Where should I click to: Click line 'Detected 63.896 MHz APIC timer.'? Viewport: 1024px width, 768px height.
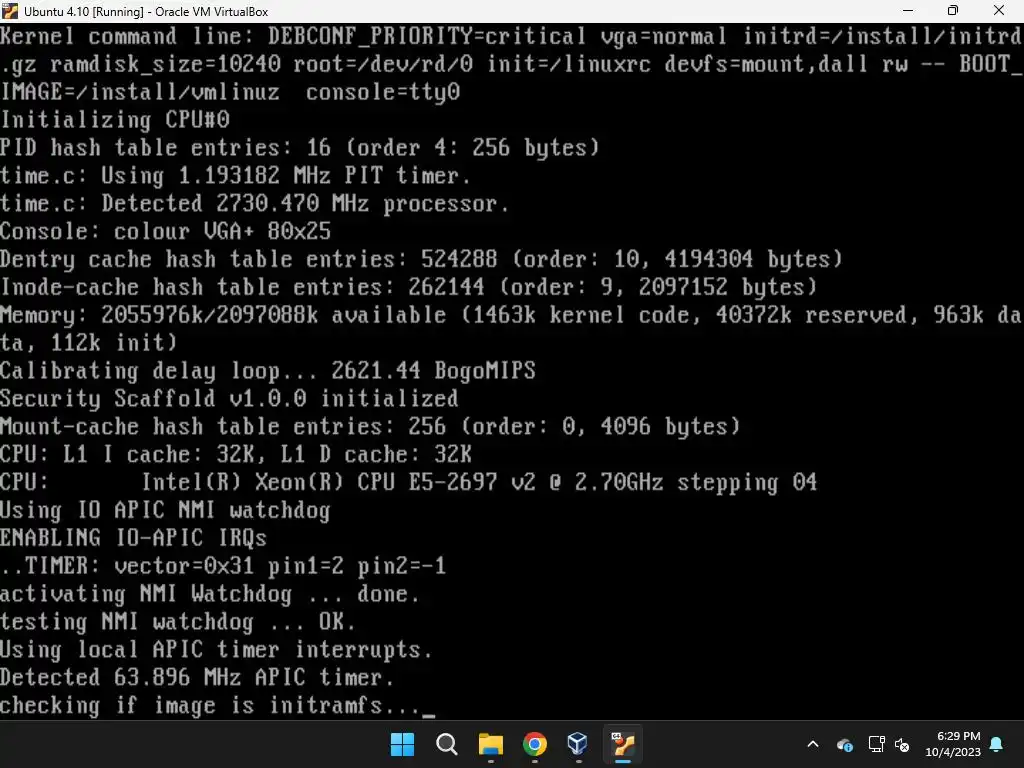[197, 678]
